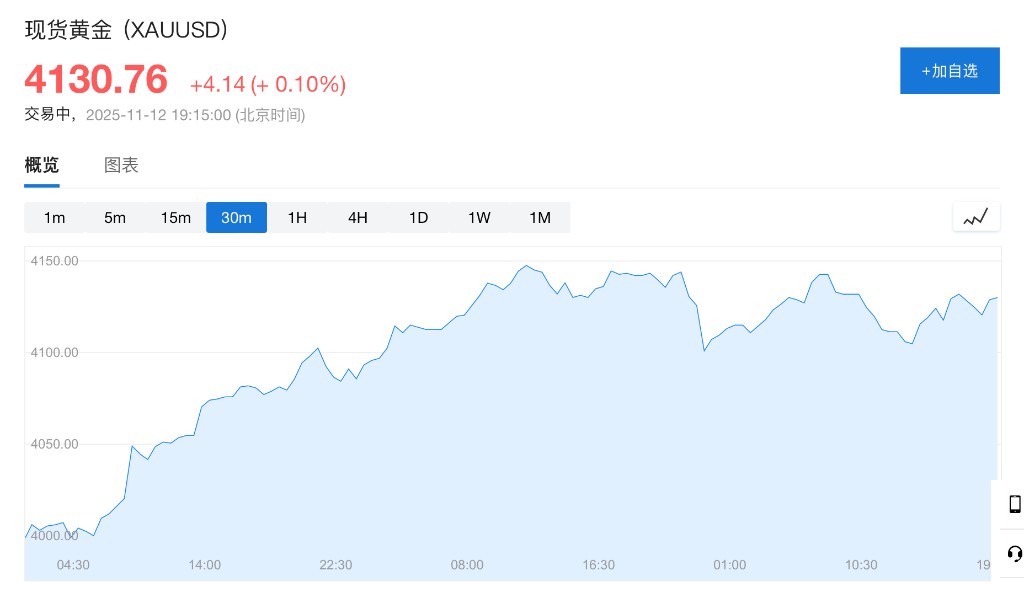
Task: Choose the 4H chart interval
Action: point(358,217)
